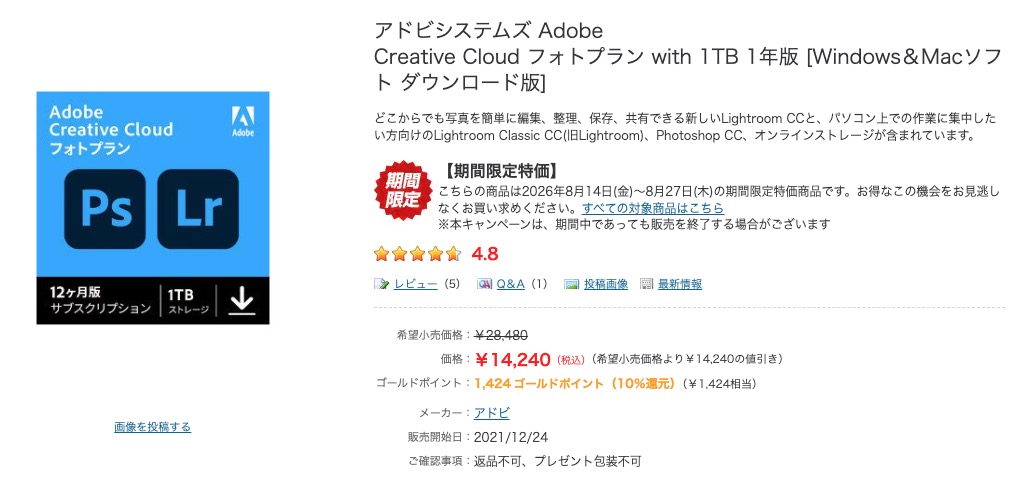Click the latest information news icon

pyautogui.click(x=647, y=284)
